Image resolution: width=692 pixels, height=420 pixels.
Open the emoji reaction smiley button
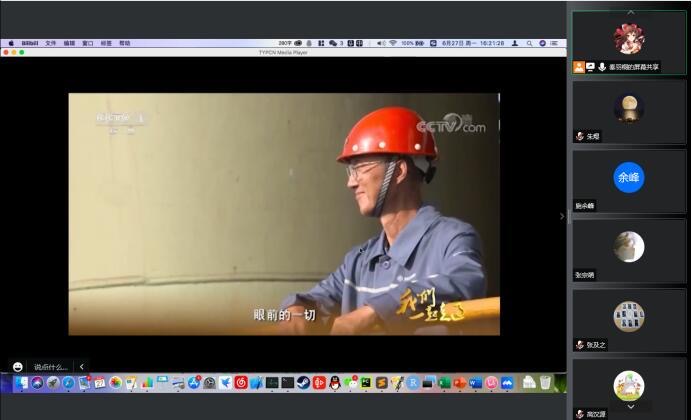tap(18, 367)
